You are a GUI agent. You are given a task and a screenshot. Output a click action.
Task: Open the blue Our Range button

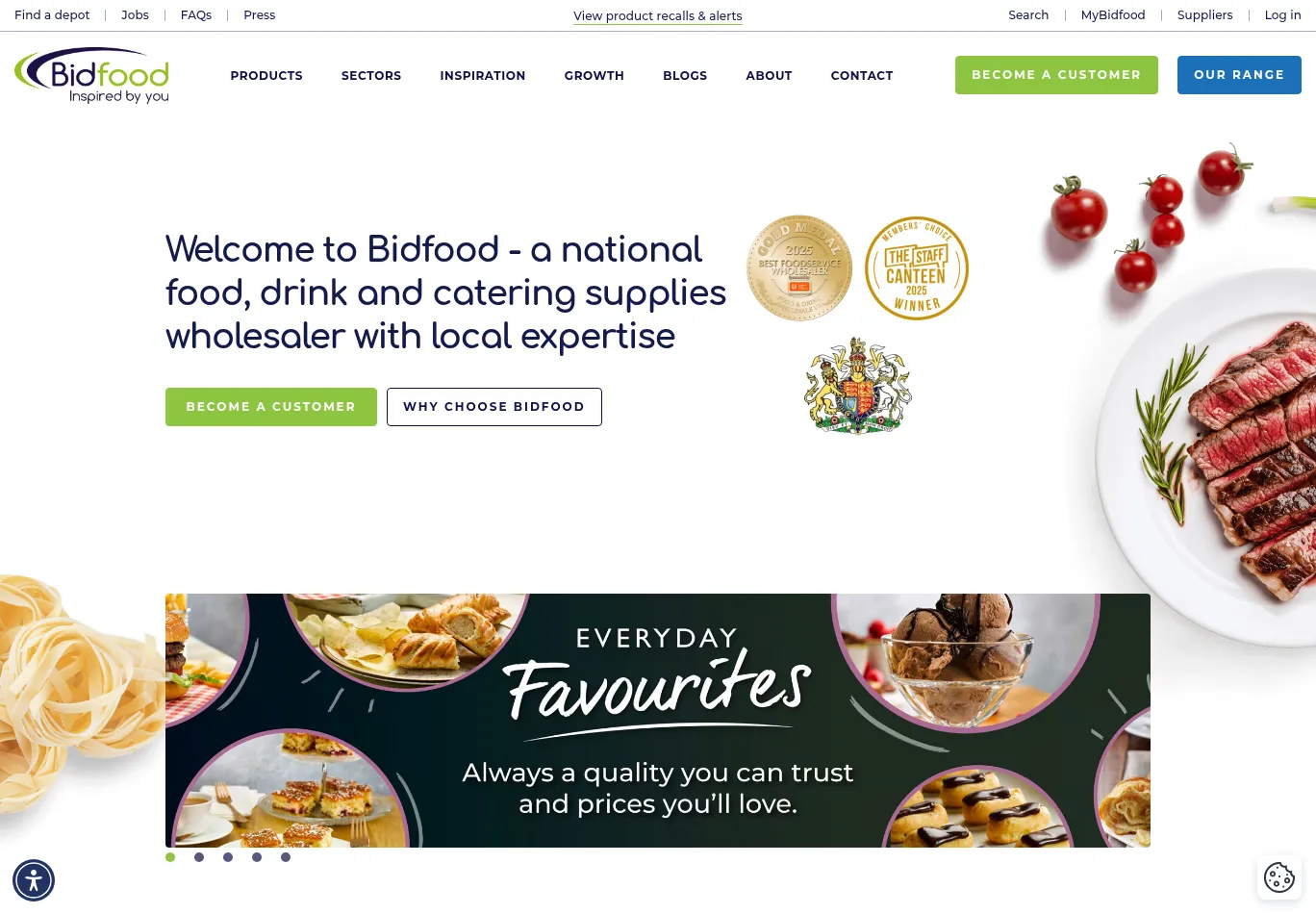pyautogui.click(x=1239, y=75)
